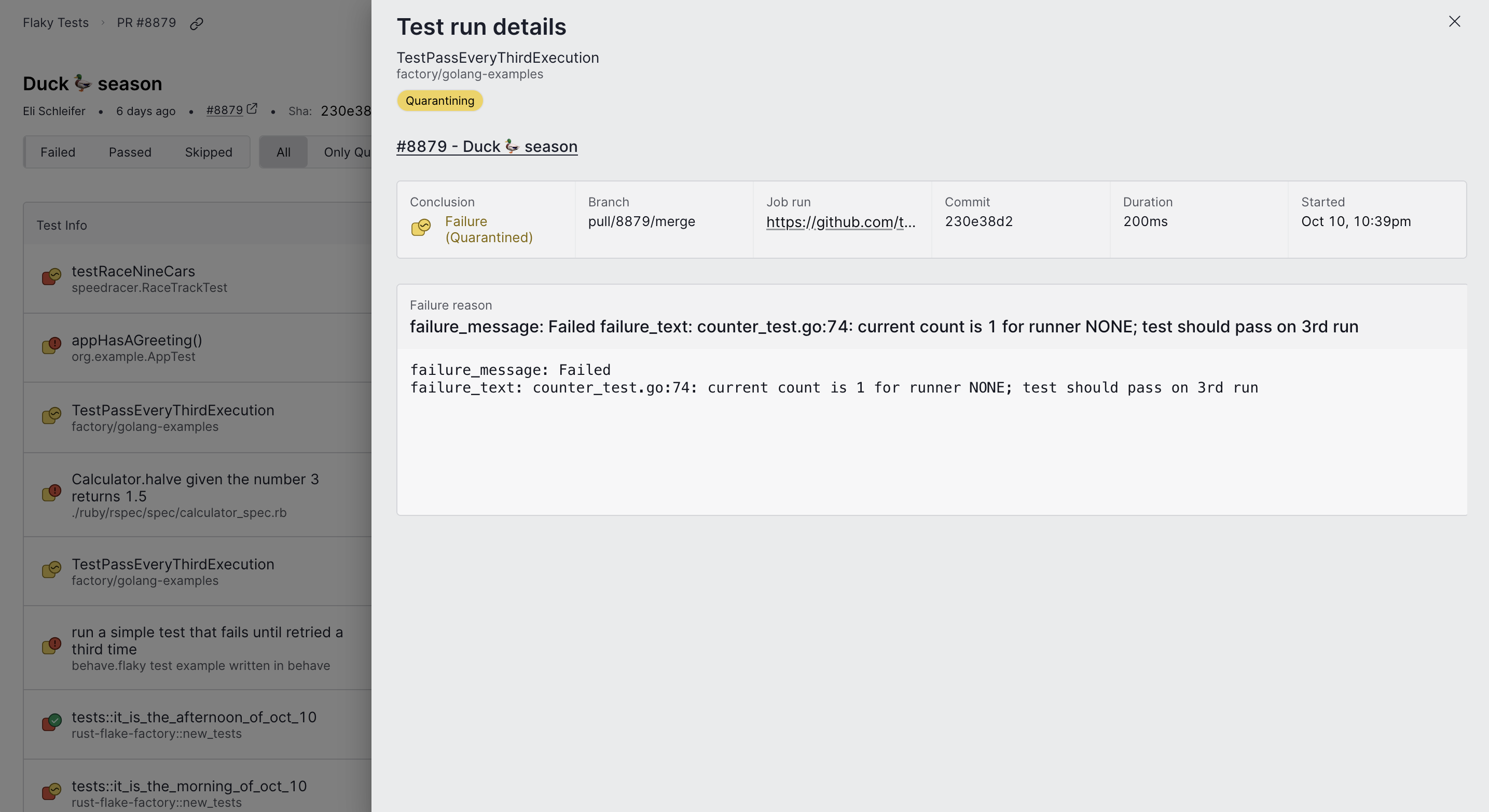
Task: Click the commit value 230e38d2
Action: coord(978,221)
